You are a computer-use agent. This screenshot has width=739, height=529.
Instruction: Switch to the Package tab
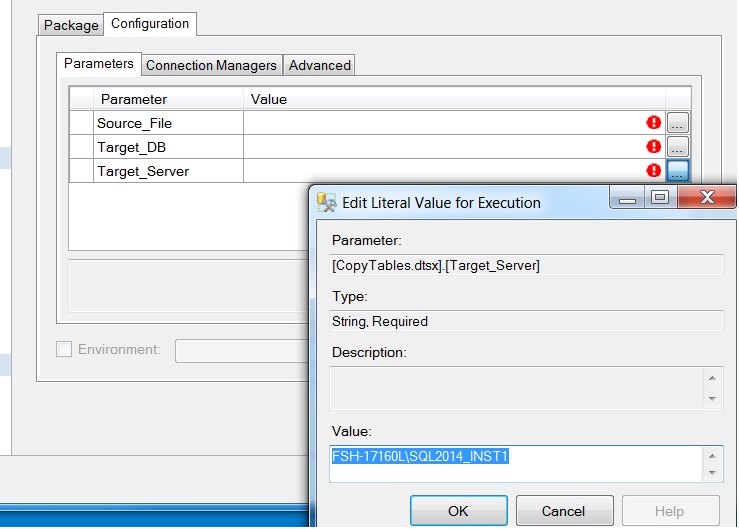[71, 24]
